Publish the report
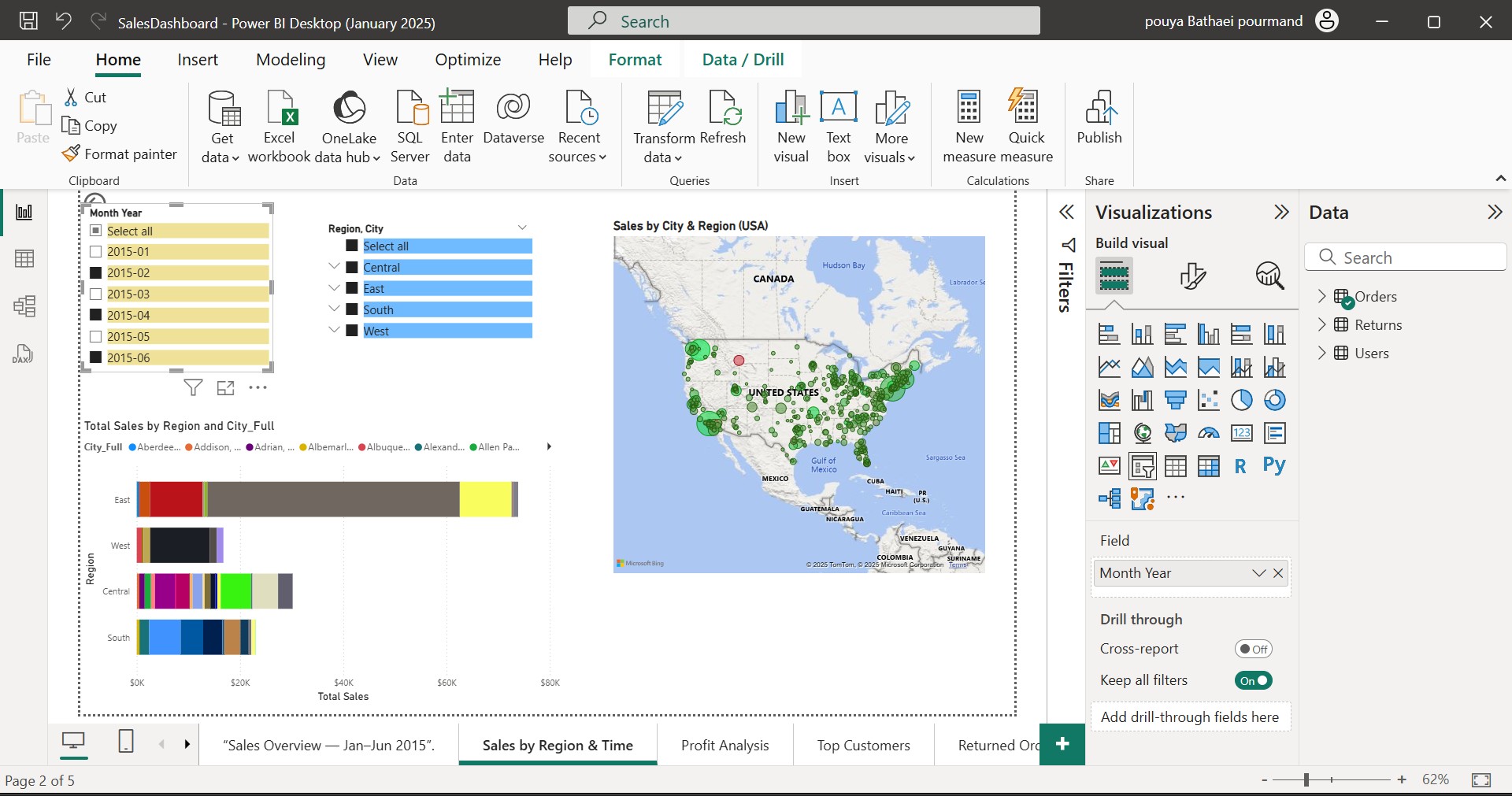Screen dimensions: 1512x796 1099,117
